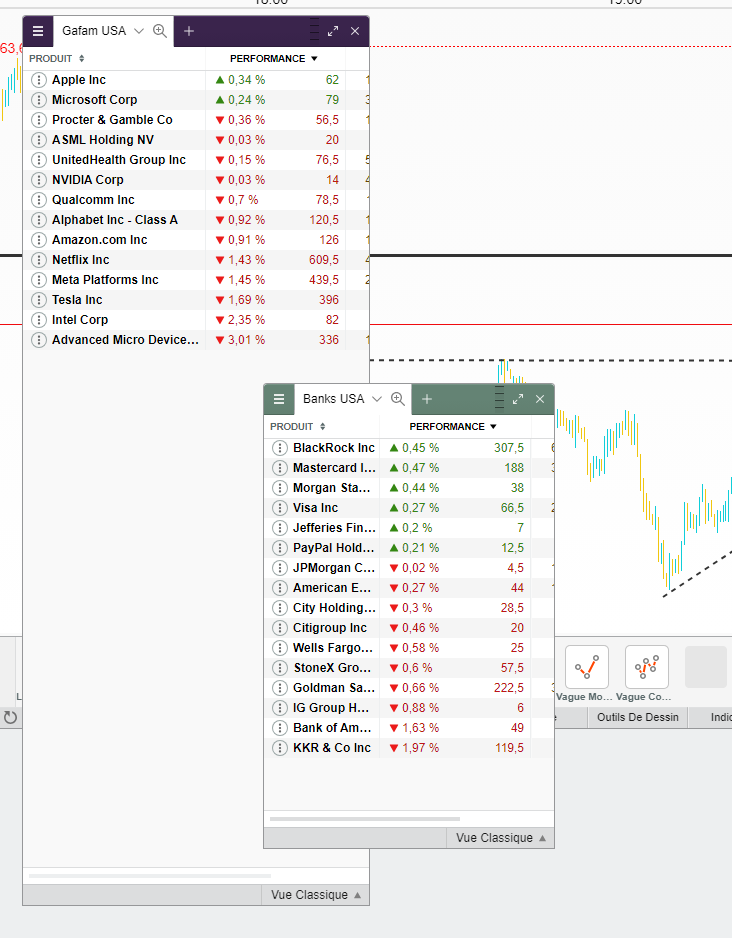This screenshot has width=732, height=938.
Task: Open options menu for Visa Inc
Action: tap(279, 508)
